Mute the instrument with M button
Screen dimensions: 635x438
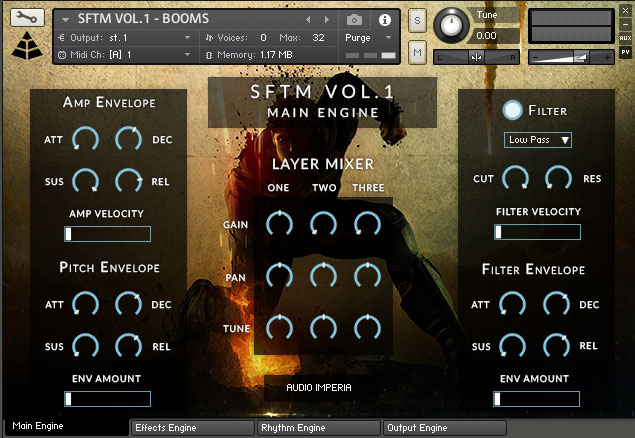417,50
